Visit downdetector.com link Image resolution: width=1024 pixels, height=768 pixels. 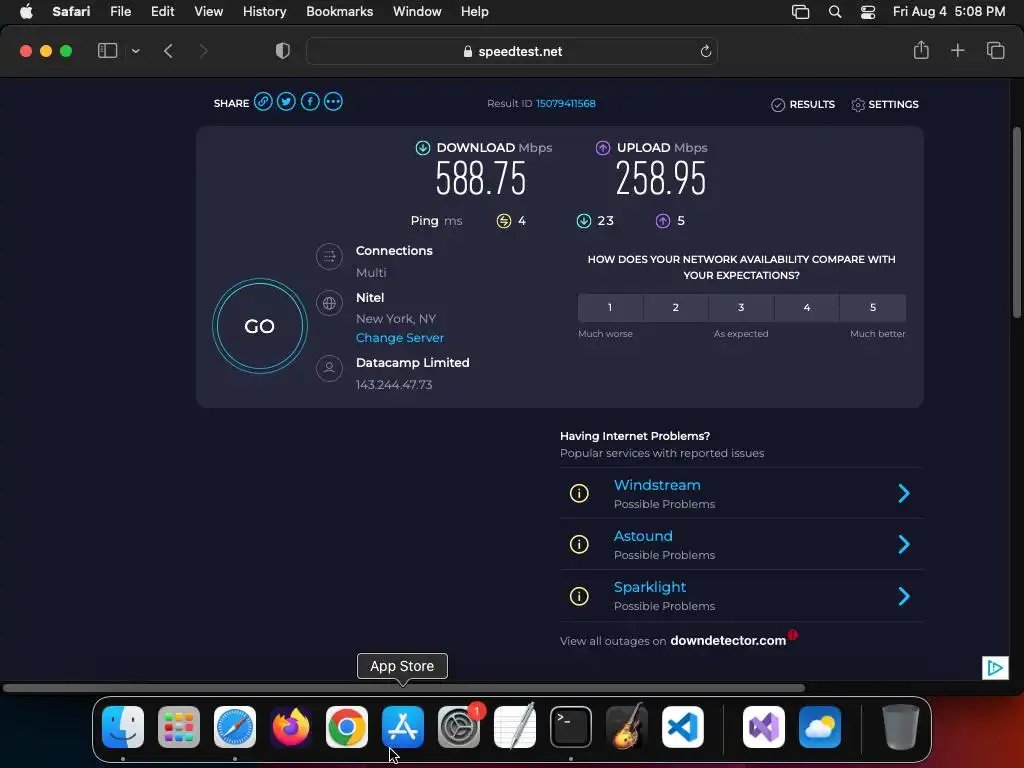tap(728, 641)
